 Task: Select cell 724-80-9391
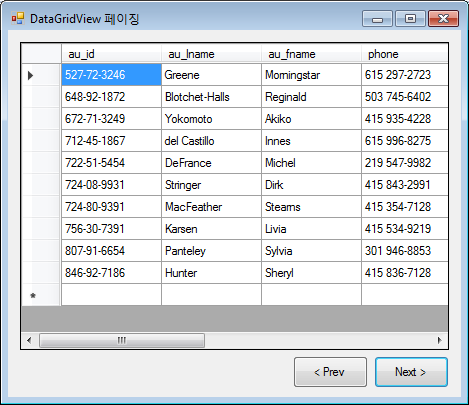[x=111, y=207]
